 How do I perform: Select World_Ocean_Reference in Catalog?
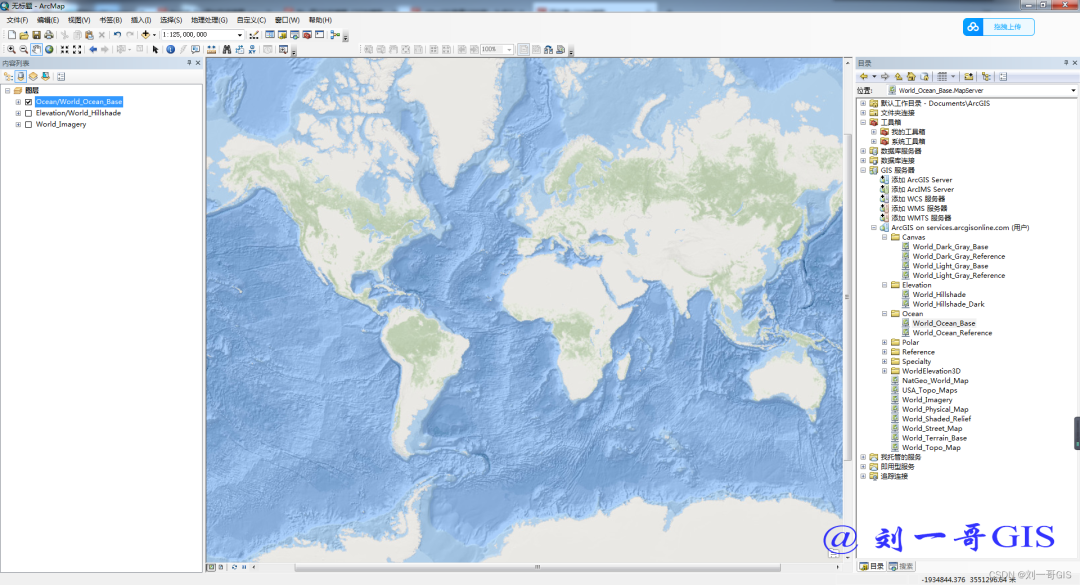952,333
